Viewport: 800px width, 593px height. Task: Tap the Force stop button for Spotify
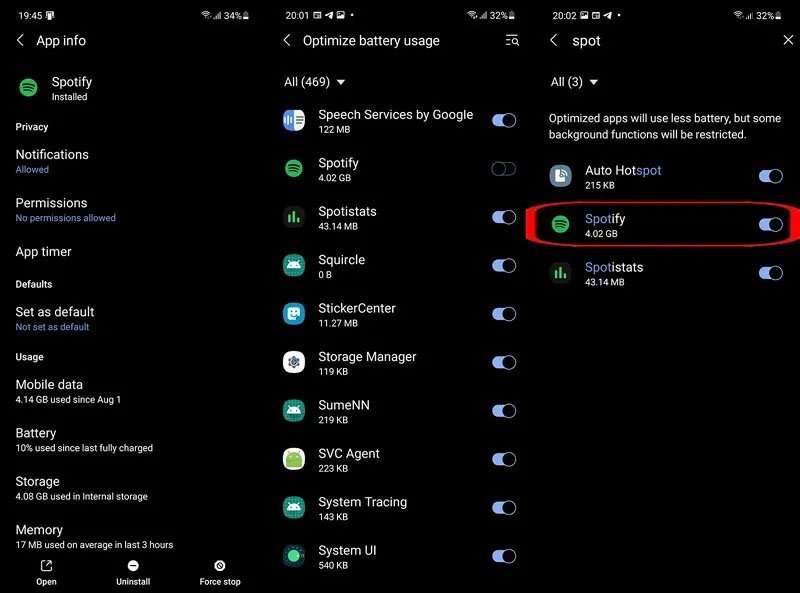coord(219,571)
